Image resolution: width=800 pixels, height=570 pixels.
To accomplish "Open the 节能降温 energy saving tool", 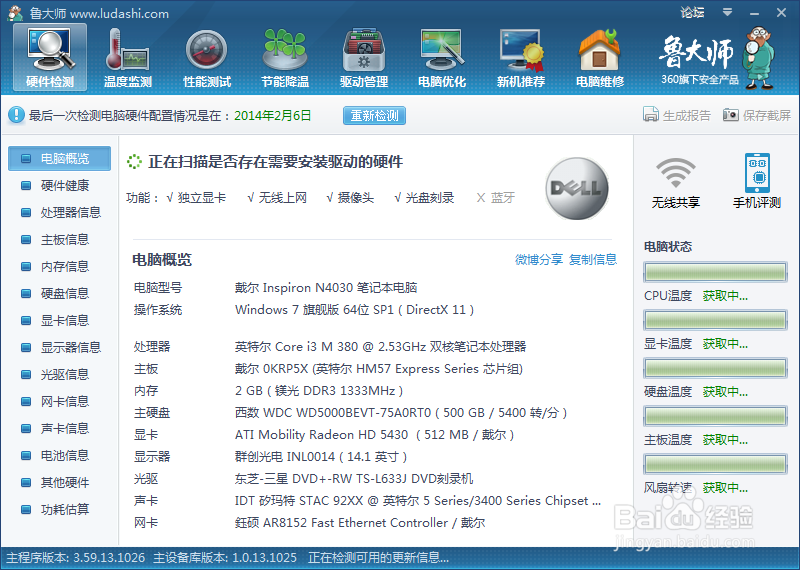I will click(285, 58).
